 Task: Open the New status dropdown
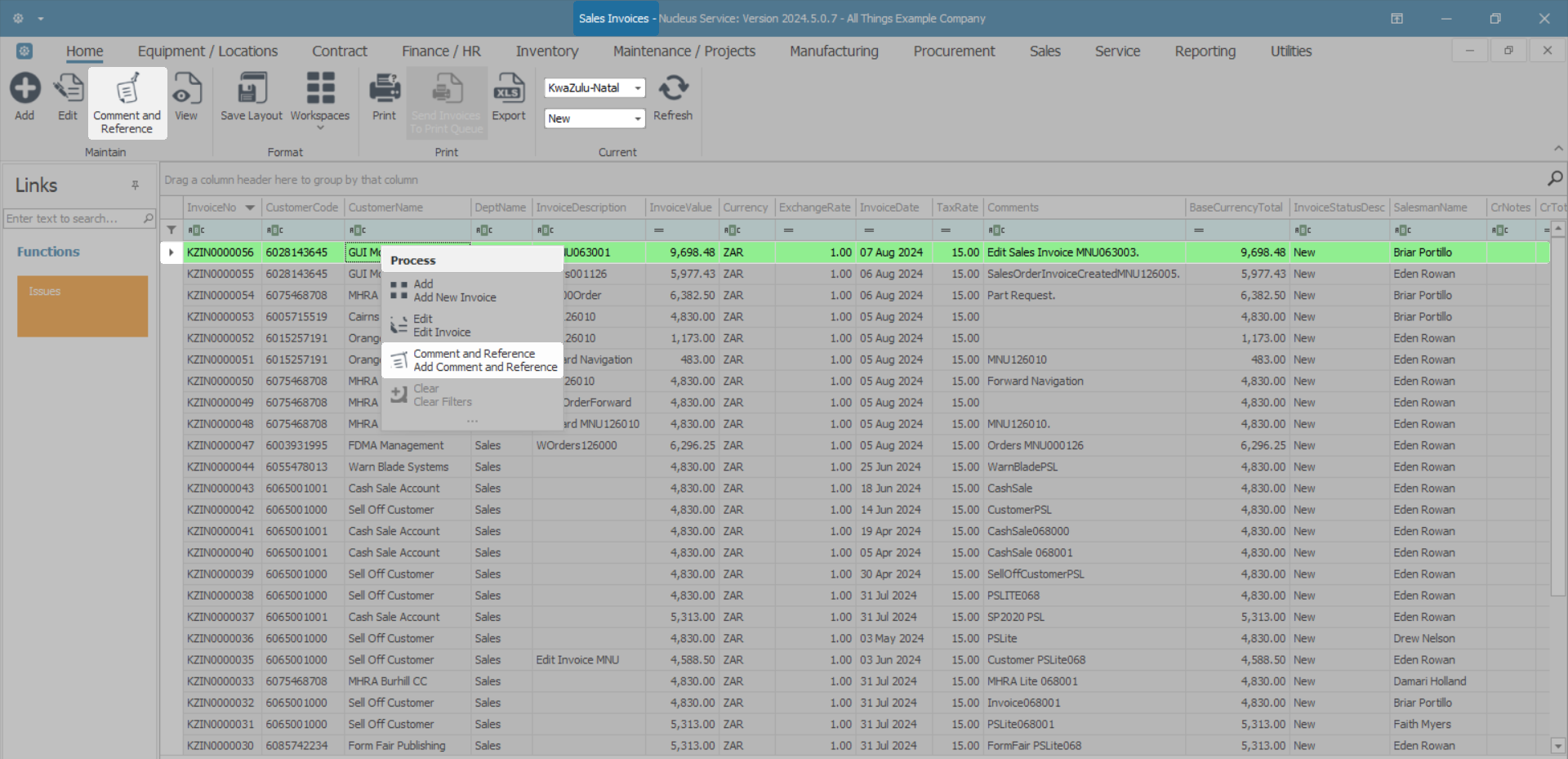637,119
